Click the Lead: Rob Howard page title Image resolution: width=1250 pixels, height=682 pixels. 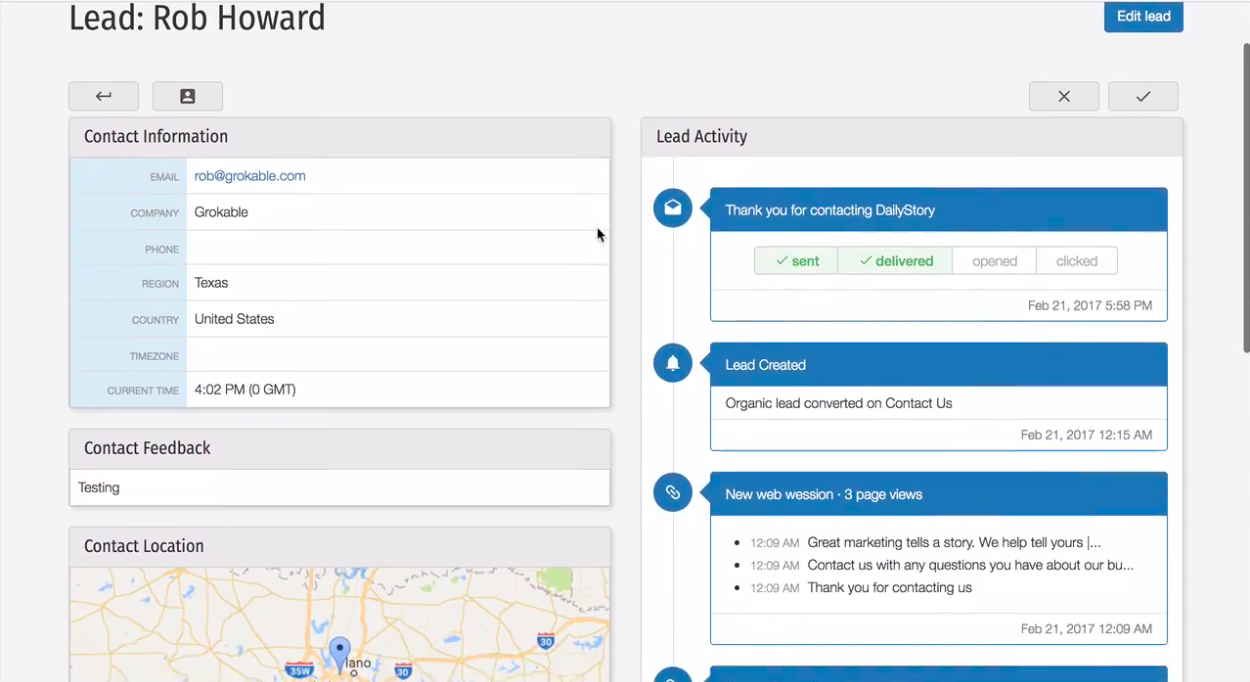(197, 18)
